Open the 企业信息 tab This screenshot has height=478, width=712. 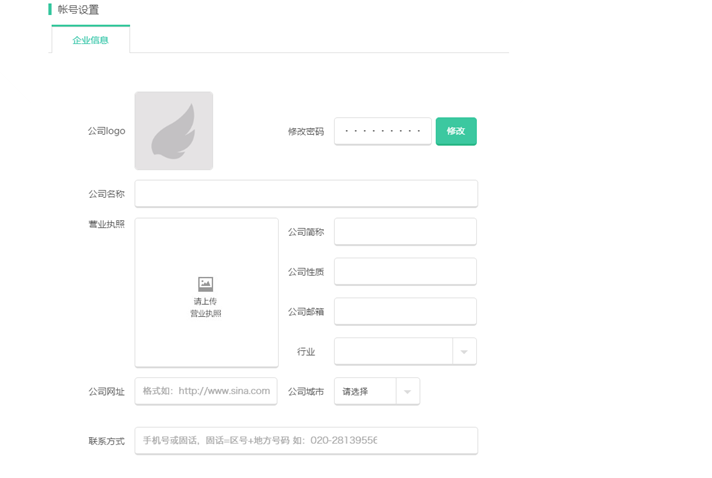coord(90,40)
